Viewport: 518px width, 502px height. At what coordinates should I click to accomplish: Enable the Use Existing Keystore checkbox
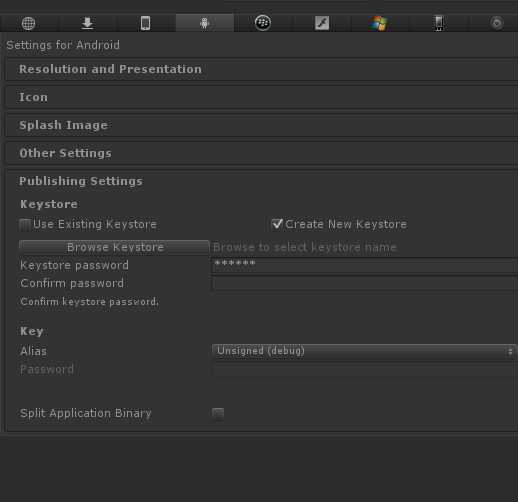pos(25,225)
